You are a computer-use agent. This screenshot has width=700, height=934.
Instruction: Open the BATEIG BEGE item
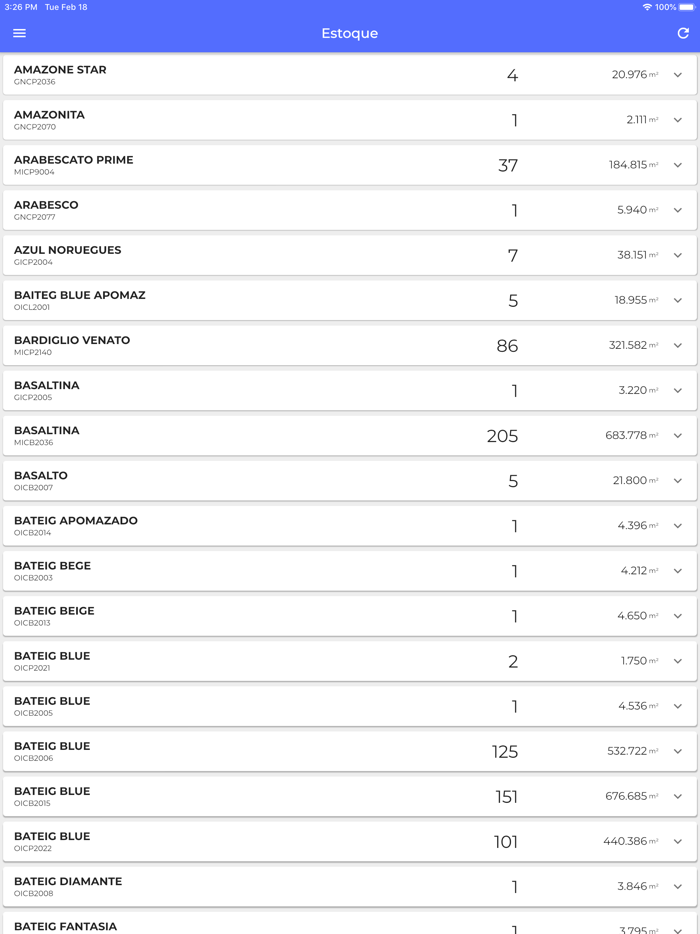(x=52, y=570)
